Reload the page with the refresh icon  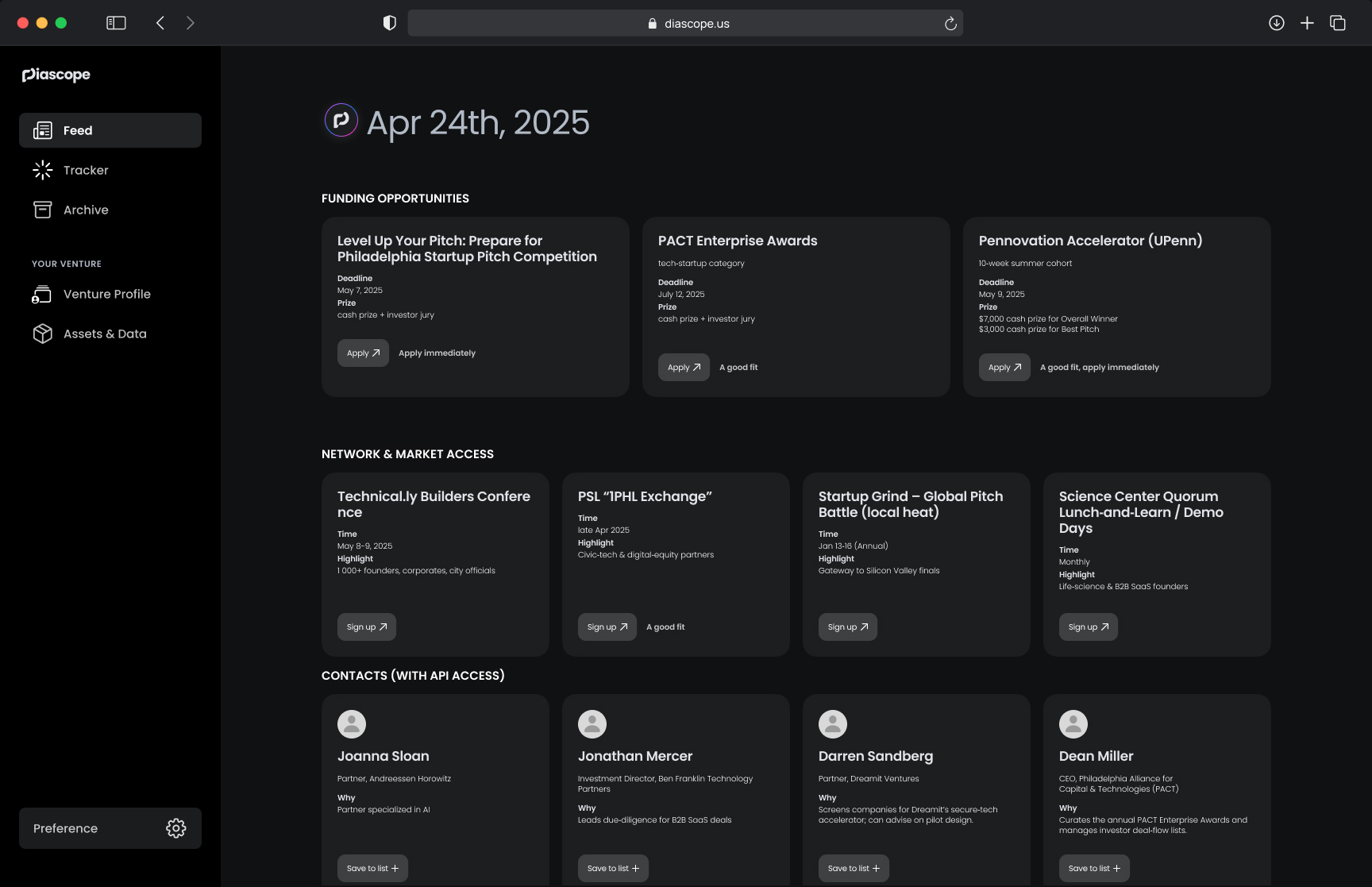(x=950, y=24)
